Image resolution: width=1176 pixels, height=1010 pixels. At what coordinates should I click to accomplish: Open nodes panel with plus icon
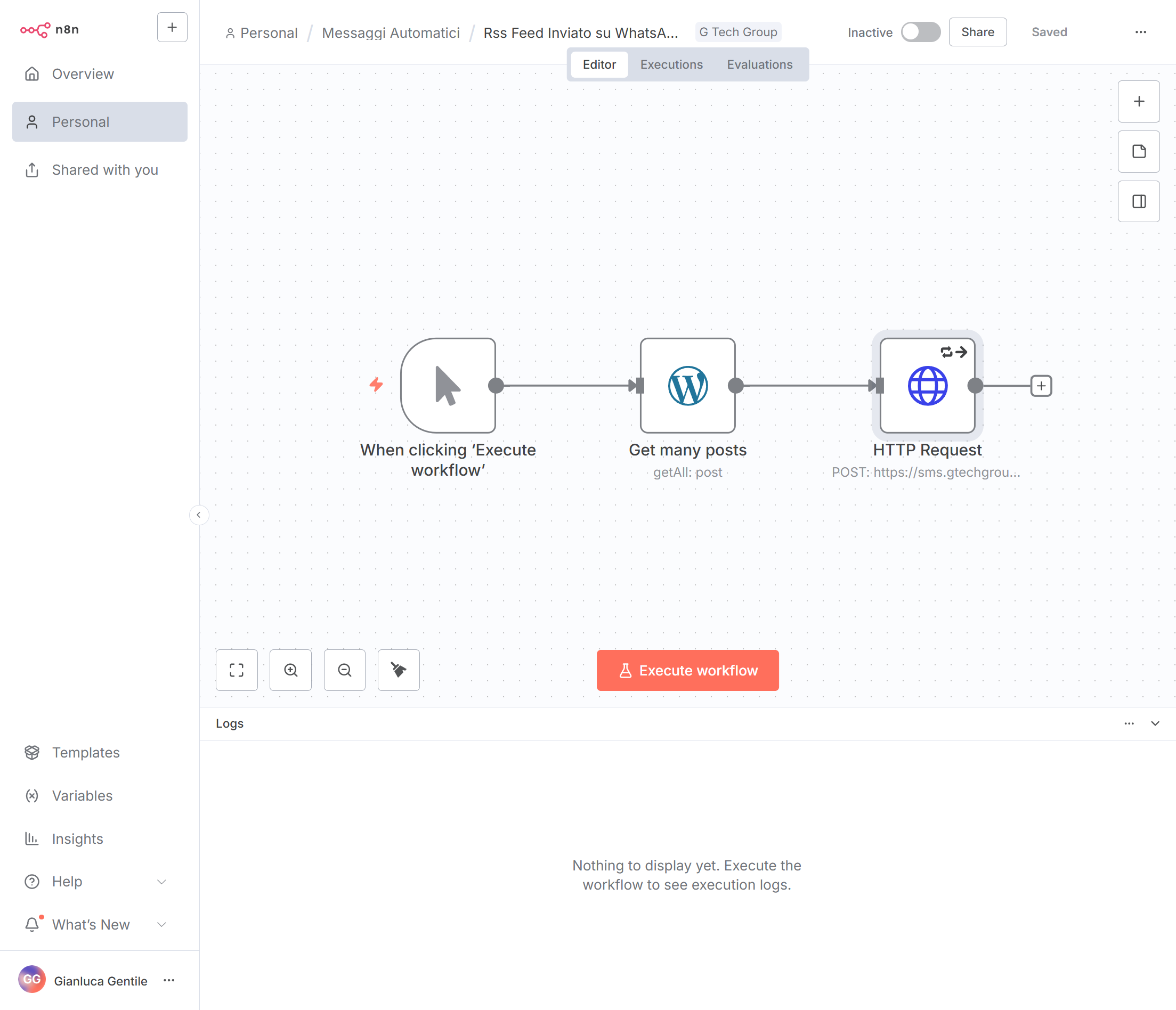(x=1139, y=102)
